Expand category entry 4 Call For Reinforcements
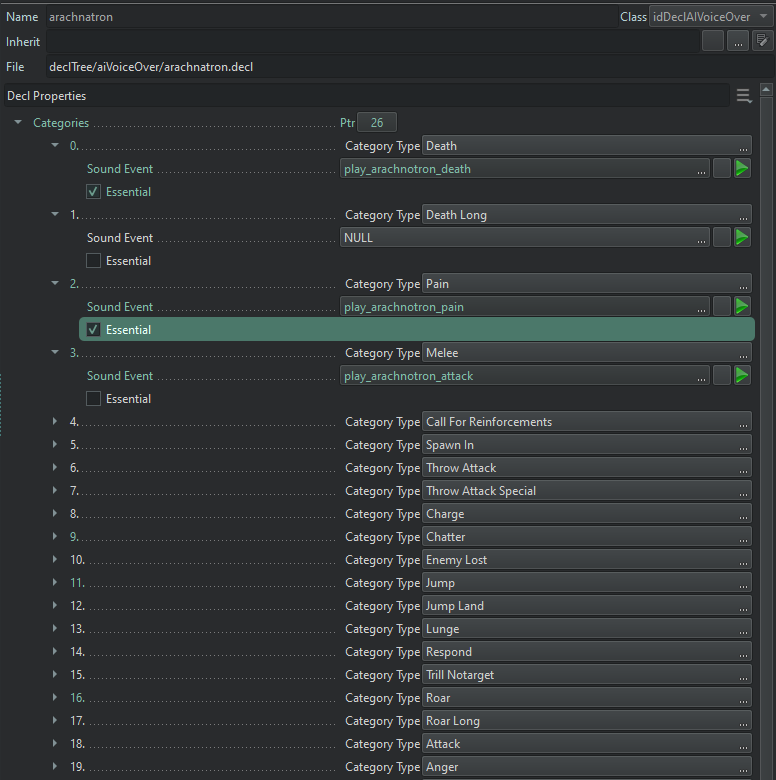 click(x=55, y=421)
